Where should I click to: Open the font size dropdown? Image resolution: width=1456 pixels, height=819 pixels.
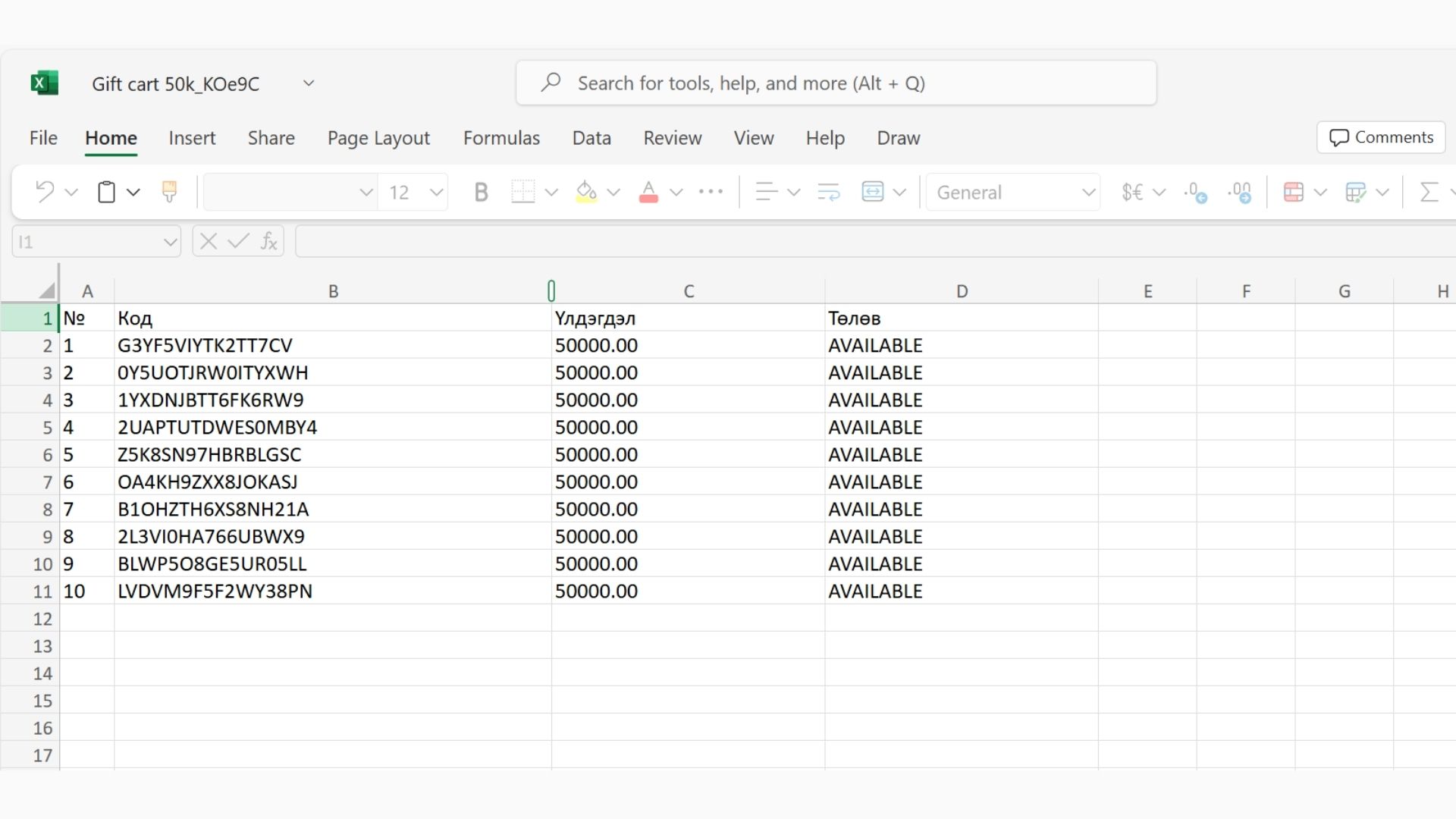click(436, 193)
